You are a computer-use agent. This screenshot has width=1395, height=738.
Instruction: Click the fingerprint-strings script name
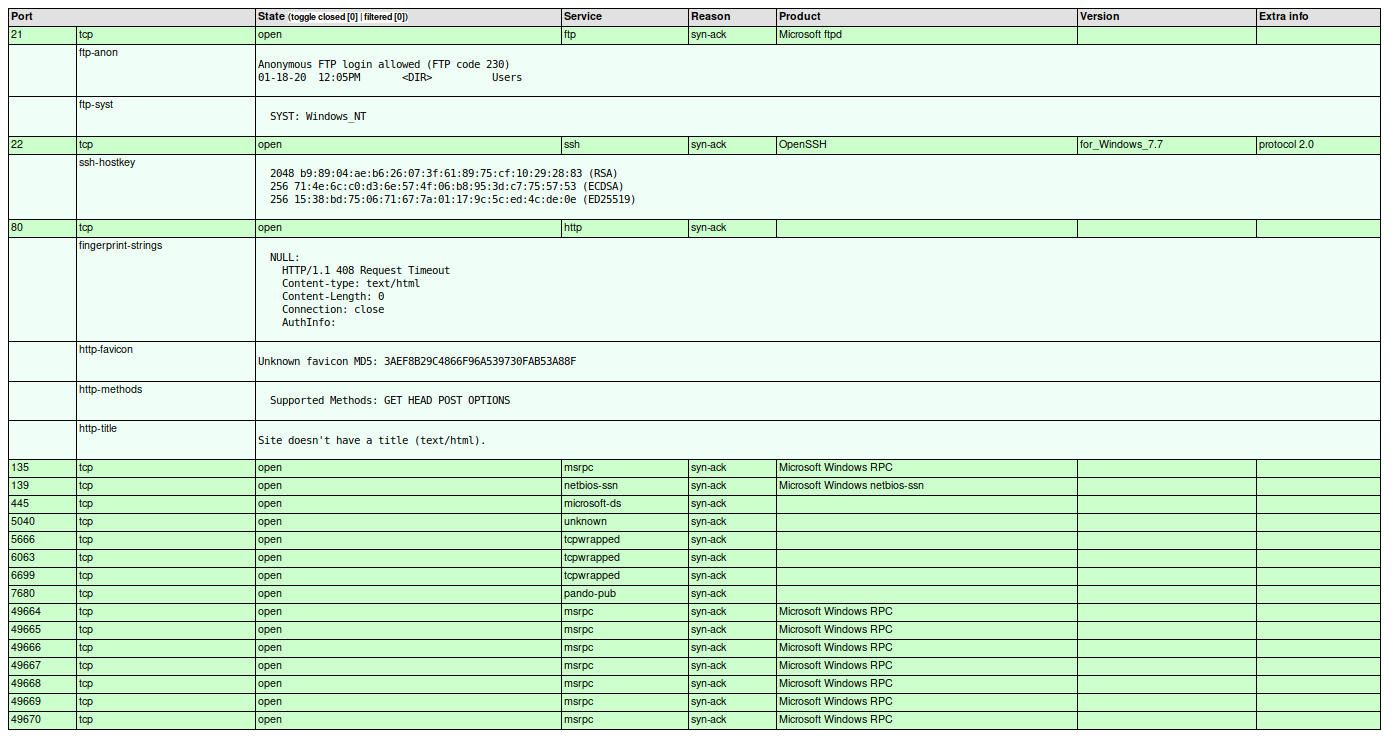coord(120,246)
